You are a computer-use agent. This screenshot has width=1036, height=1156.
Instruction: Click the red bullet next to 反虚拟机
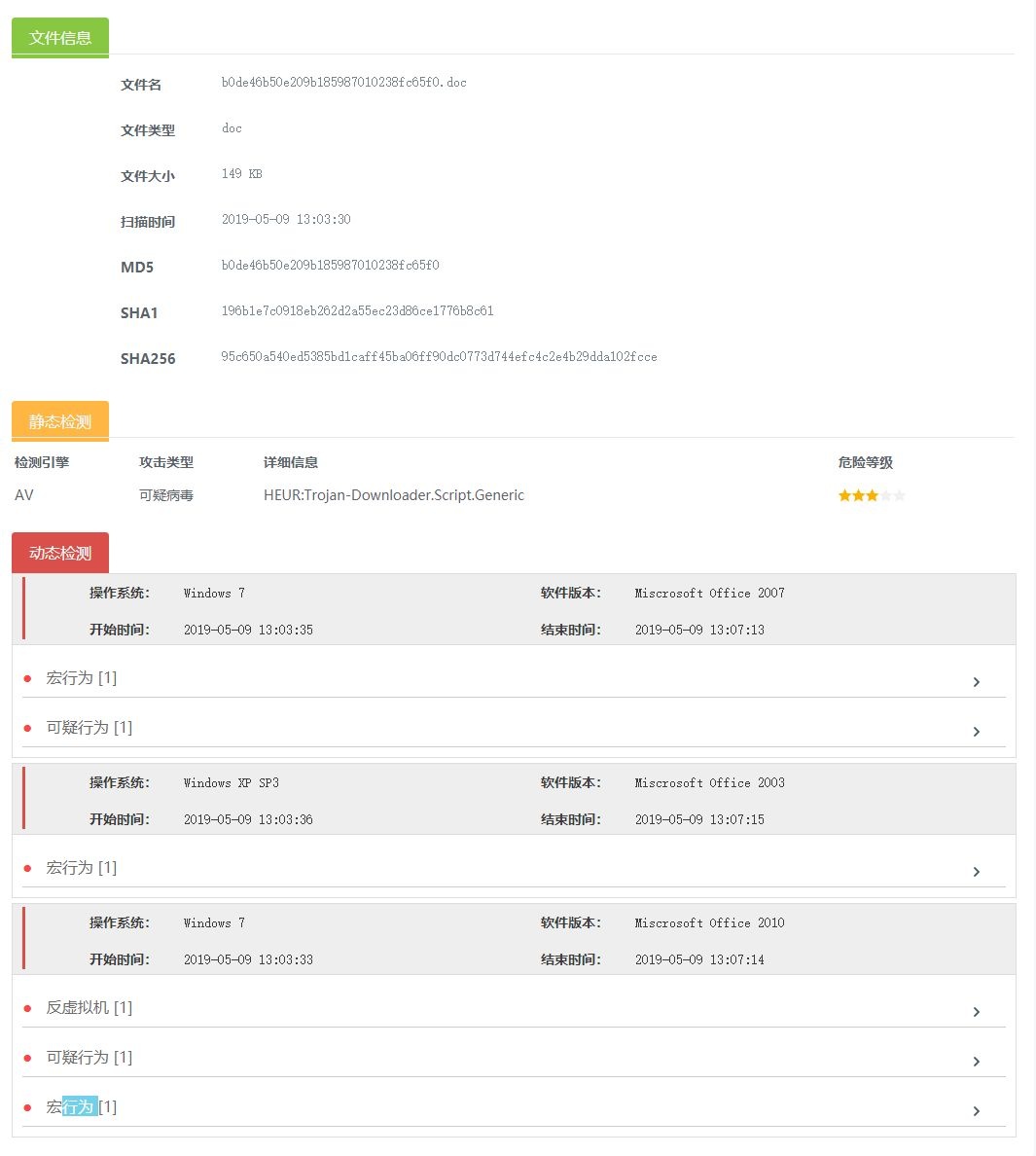pyautogui.click(x=27, y=1008)
